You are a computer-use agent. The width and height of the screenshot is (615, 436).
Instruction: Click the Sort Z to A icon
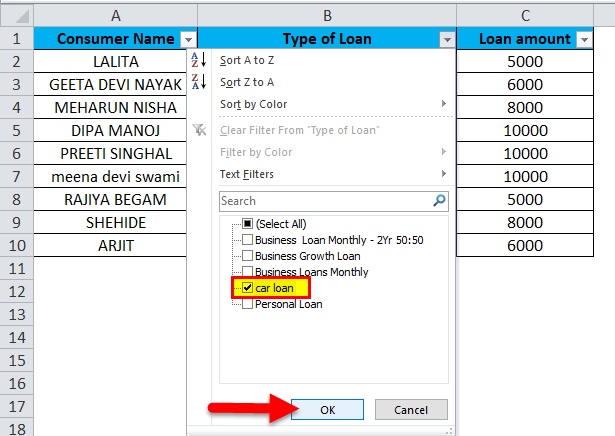[x=199, y=82]
